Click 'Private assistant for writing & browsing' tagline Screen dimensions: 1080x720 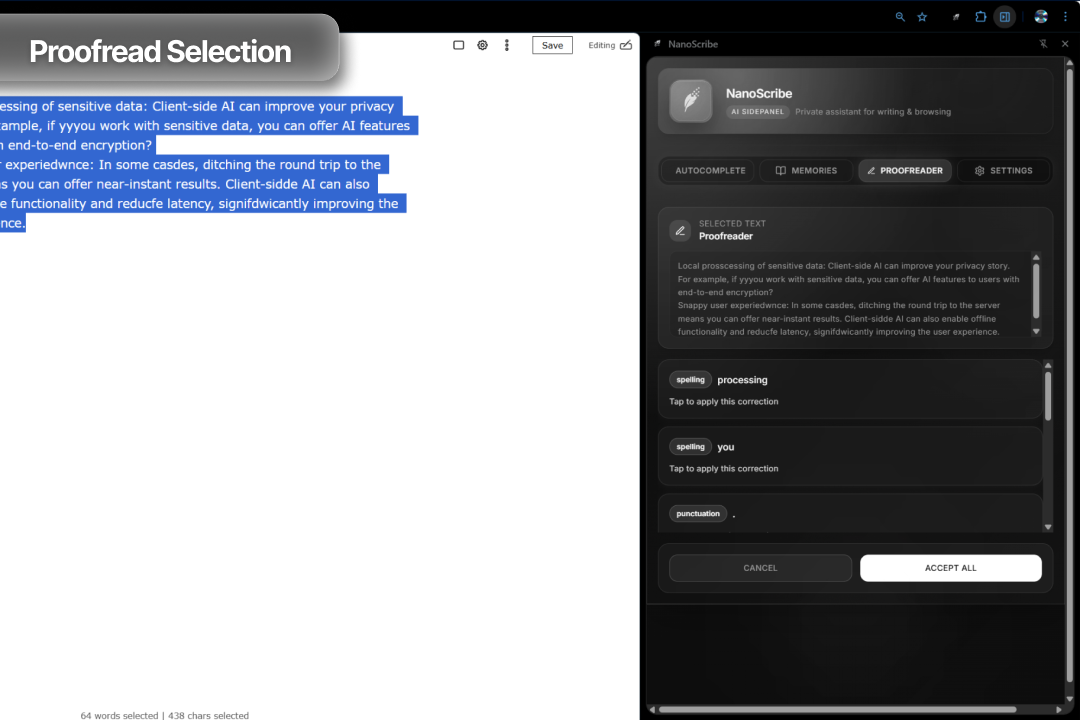pos(873,112)
